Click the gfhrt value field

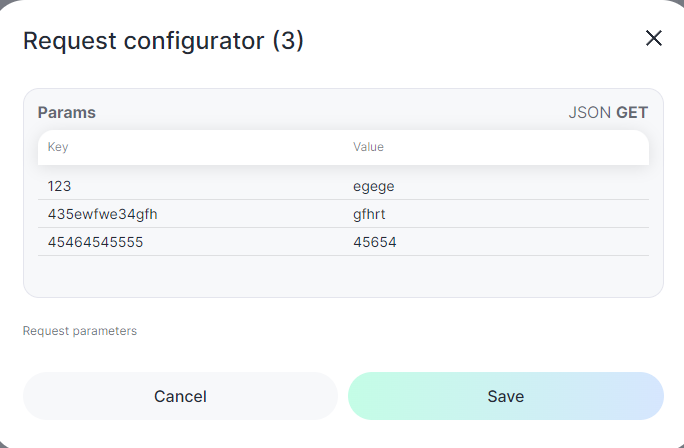(x=500, y=214)
